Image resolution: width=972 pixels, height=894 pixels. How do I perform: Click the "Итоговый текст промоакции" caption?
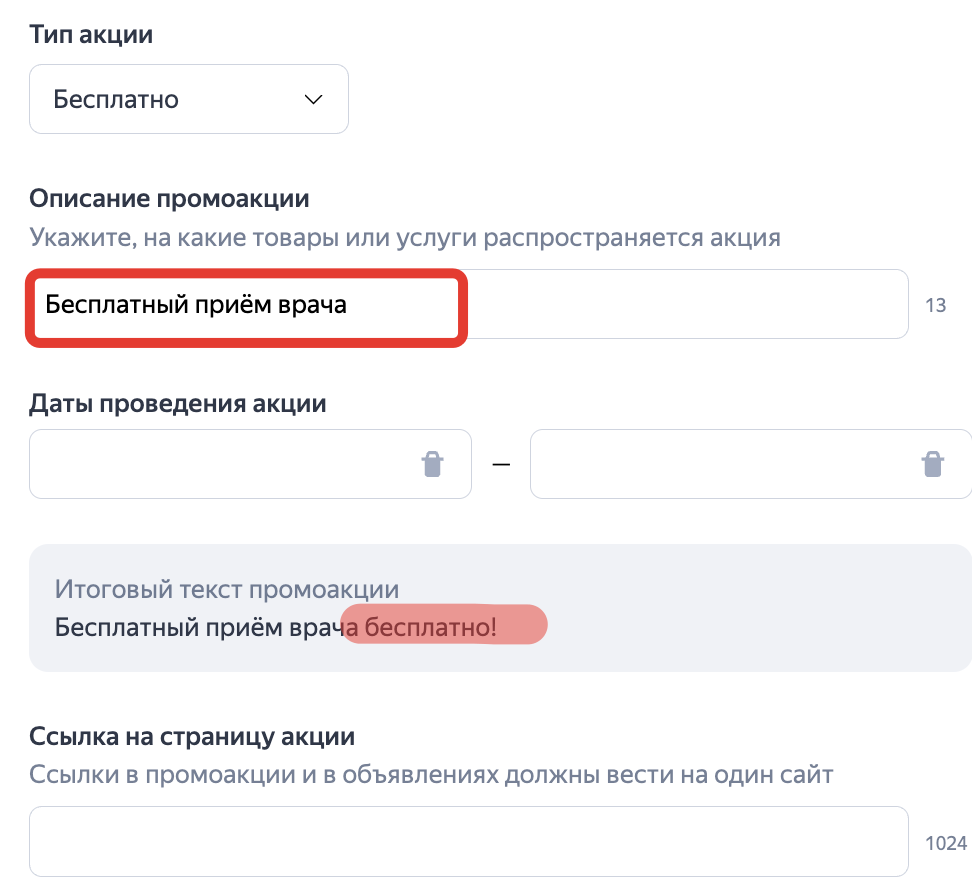tap(226, 589)
